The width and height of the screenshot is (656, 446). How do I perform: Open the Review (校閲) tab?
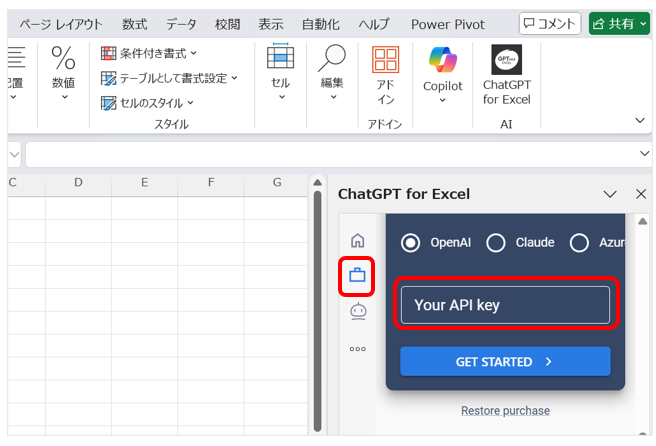click(227, 25)
